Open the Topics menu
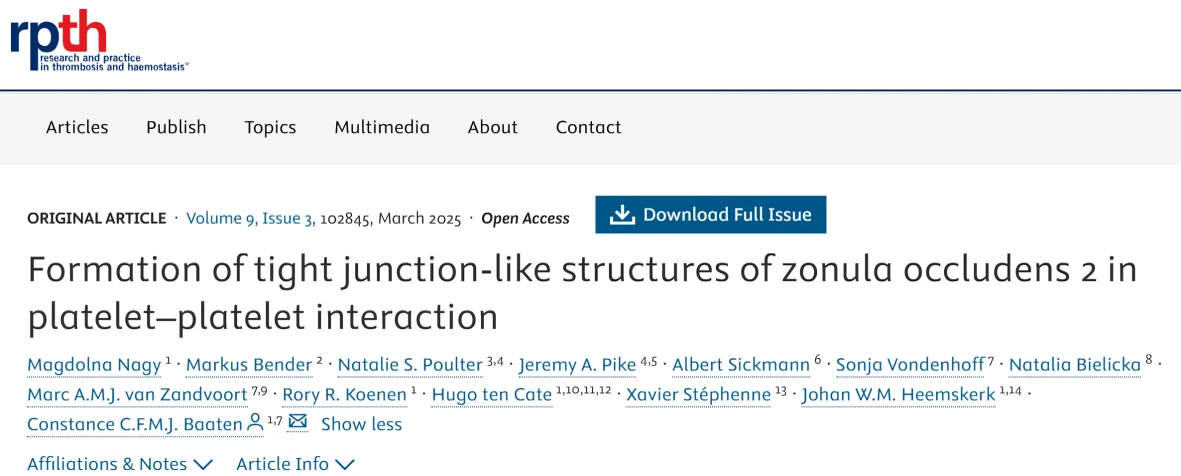 point(270,127)
